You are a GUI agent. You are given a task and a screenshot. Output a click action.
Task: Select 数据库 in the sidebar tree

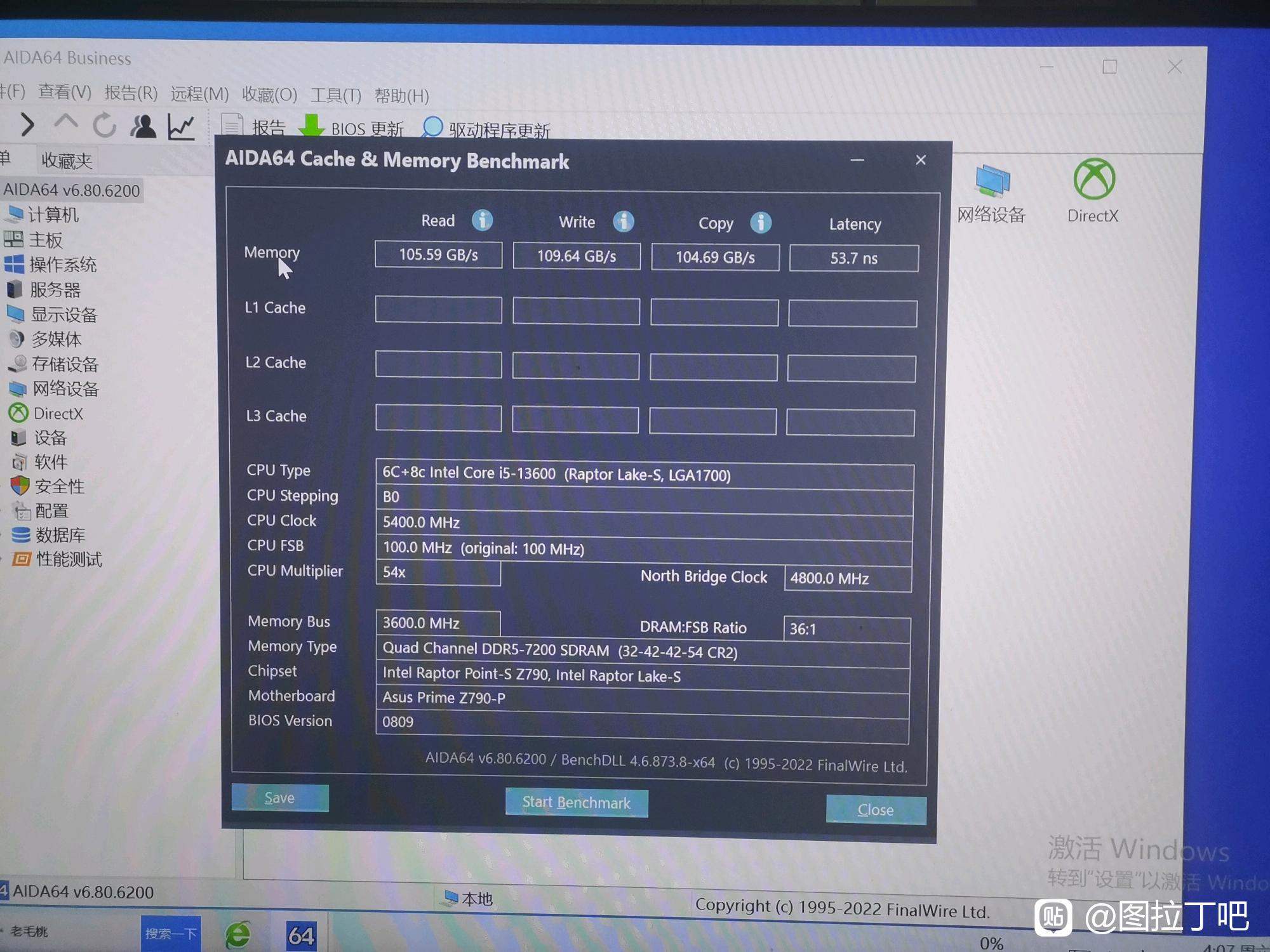(49, 535)
